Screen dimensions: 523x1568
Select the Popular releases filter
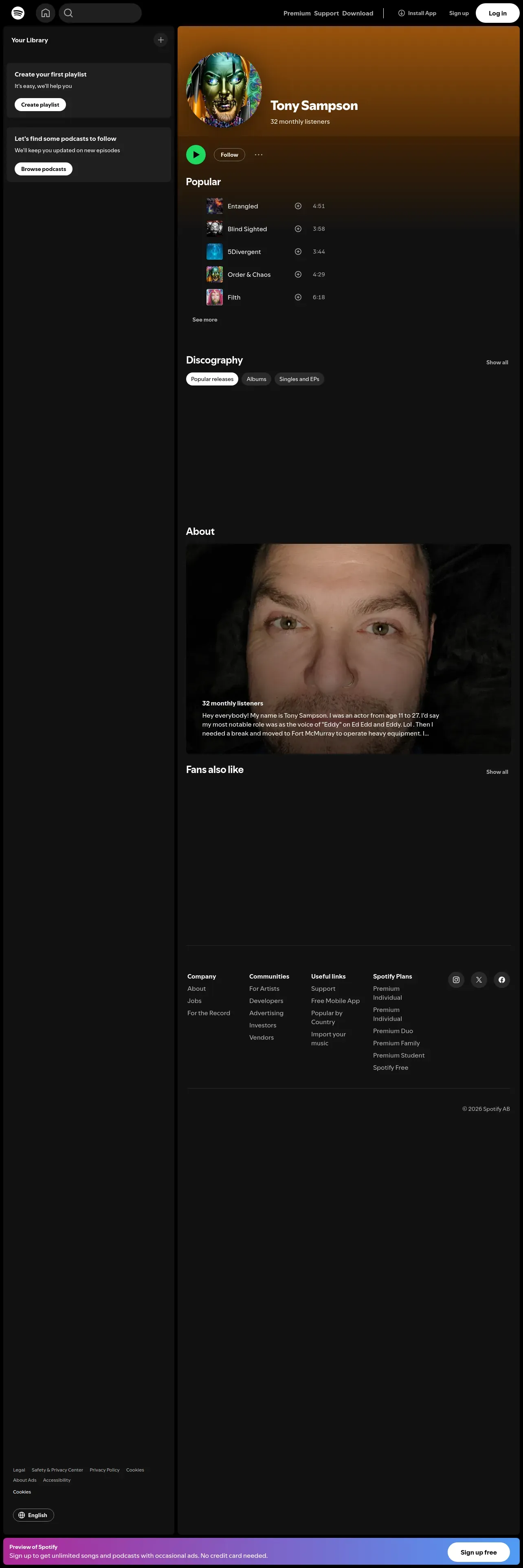[212, 379]
